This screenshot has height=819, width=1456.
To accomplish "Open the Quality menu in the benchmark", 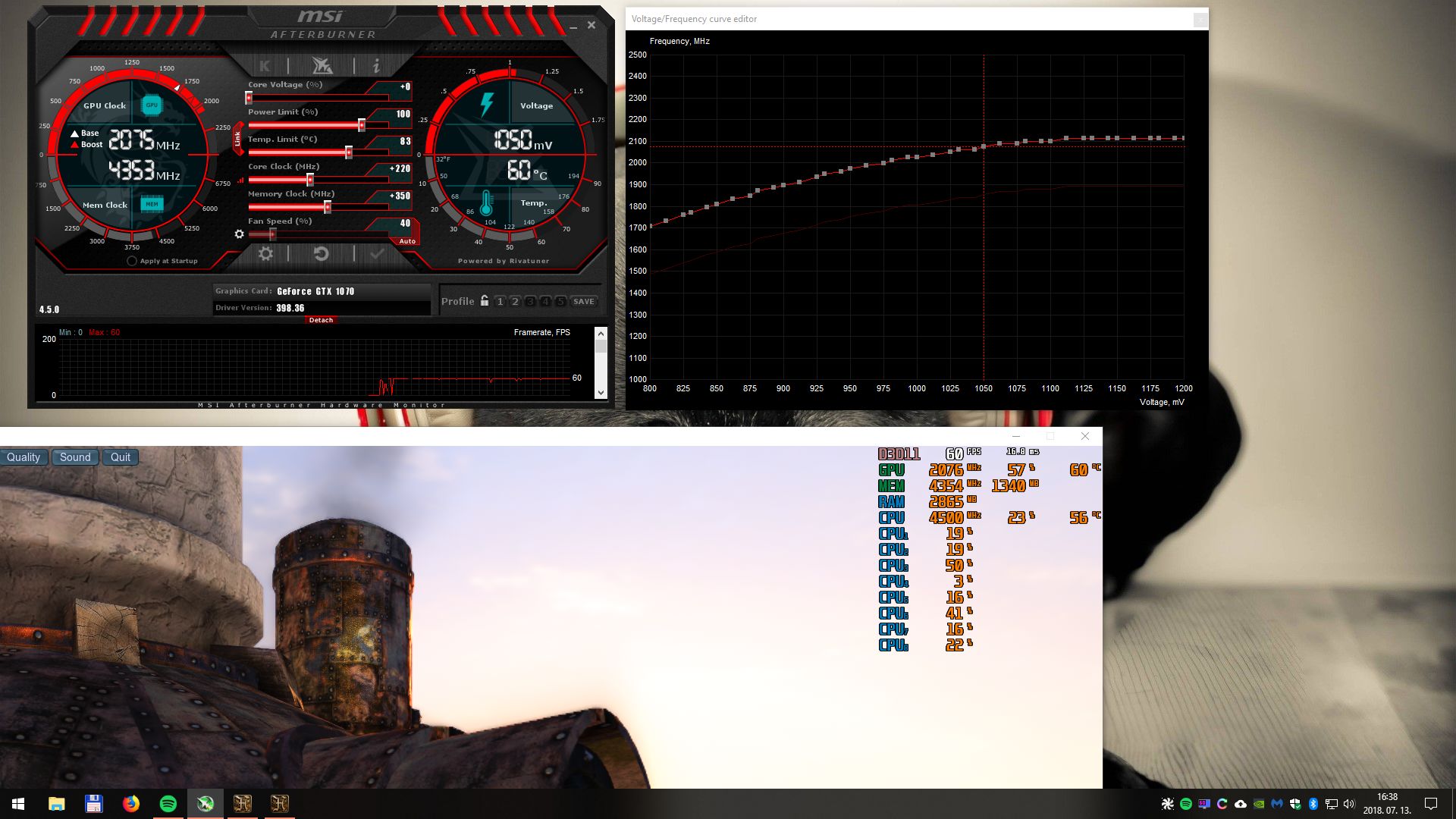I will point(24,457).
